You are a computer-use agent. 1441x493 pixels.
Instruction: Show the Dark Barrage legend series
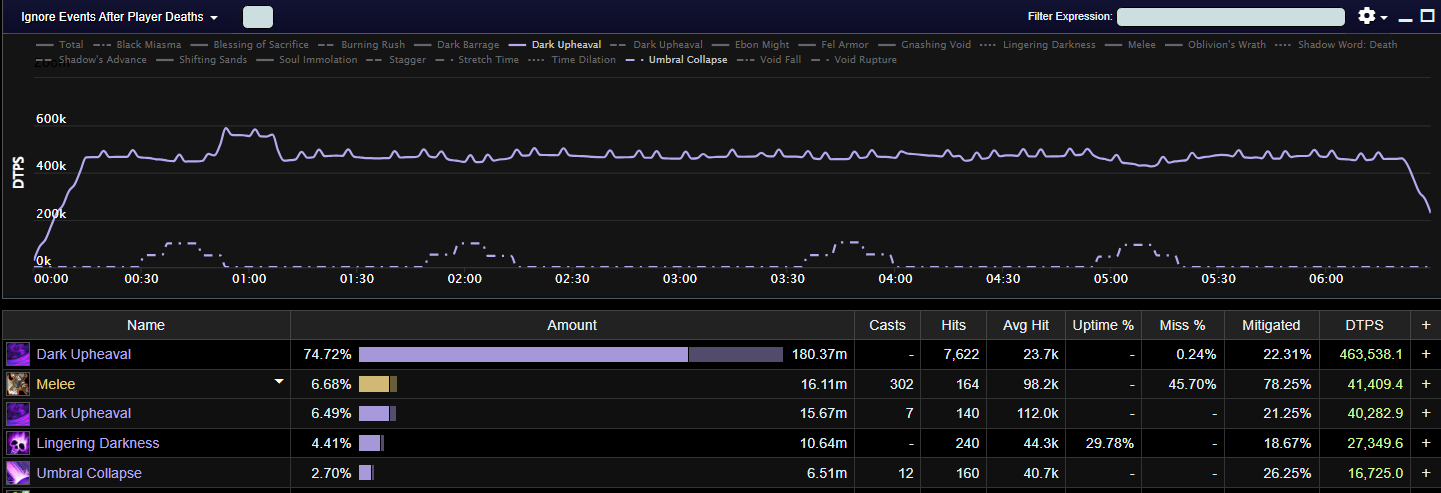pyautogui.click(x=455, y=45)
